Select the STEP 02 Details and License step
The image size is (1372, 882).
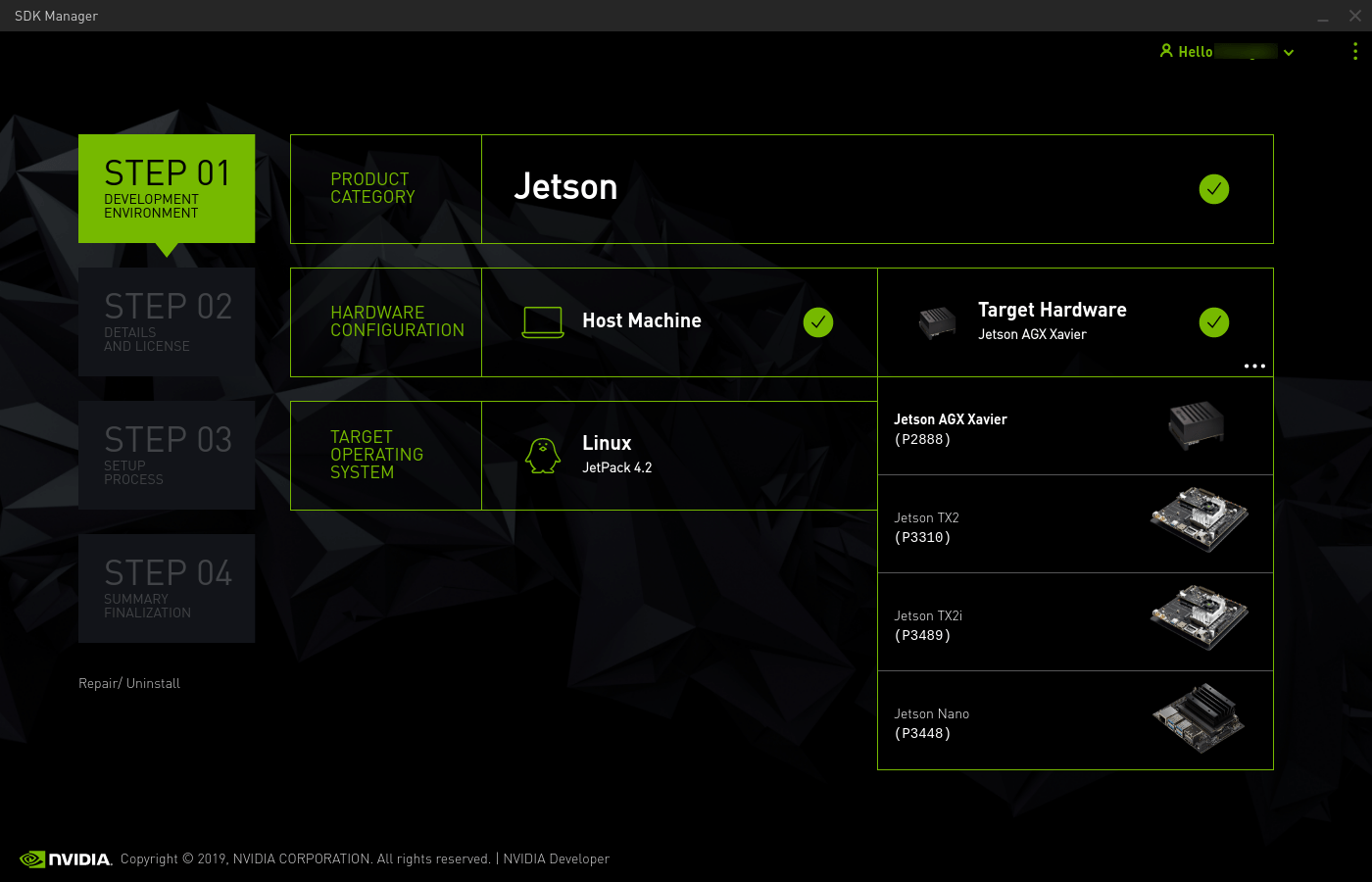(x=167, y=321)
